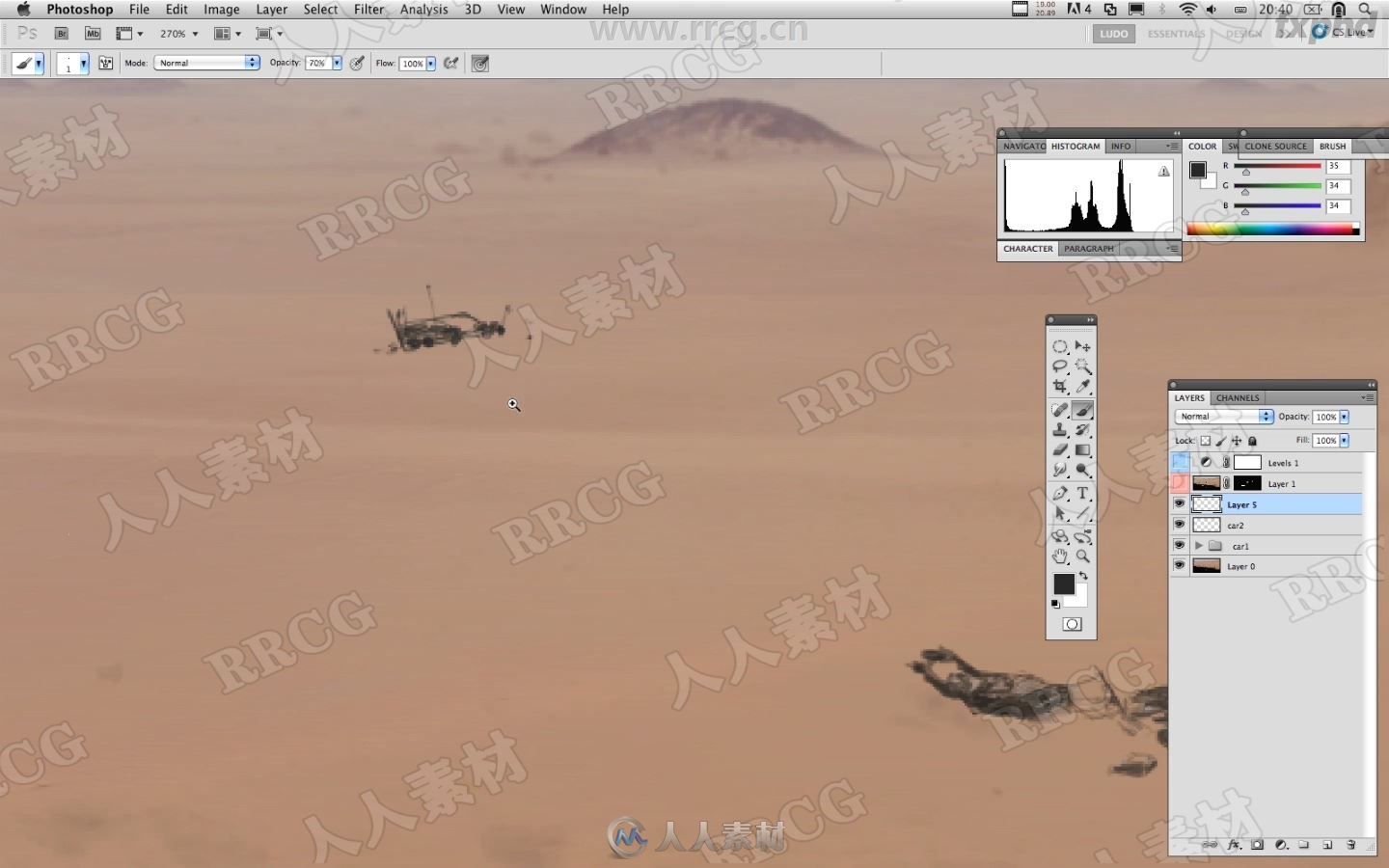This screenshot has height=868, width=1389.
Task: Open Flow slider dropdown
Action: coord(430,64)
